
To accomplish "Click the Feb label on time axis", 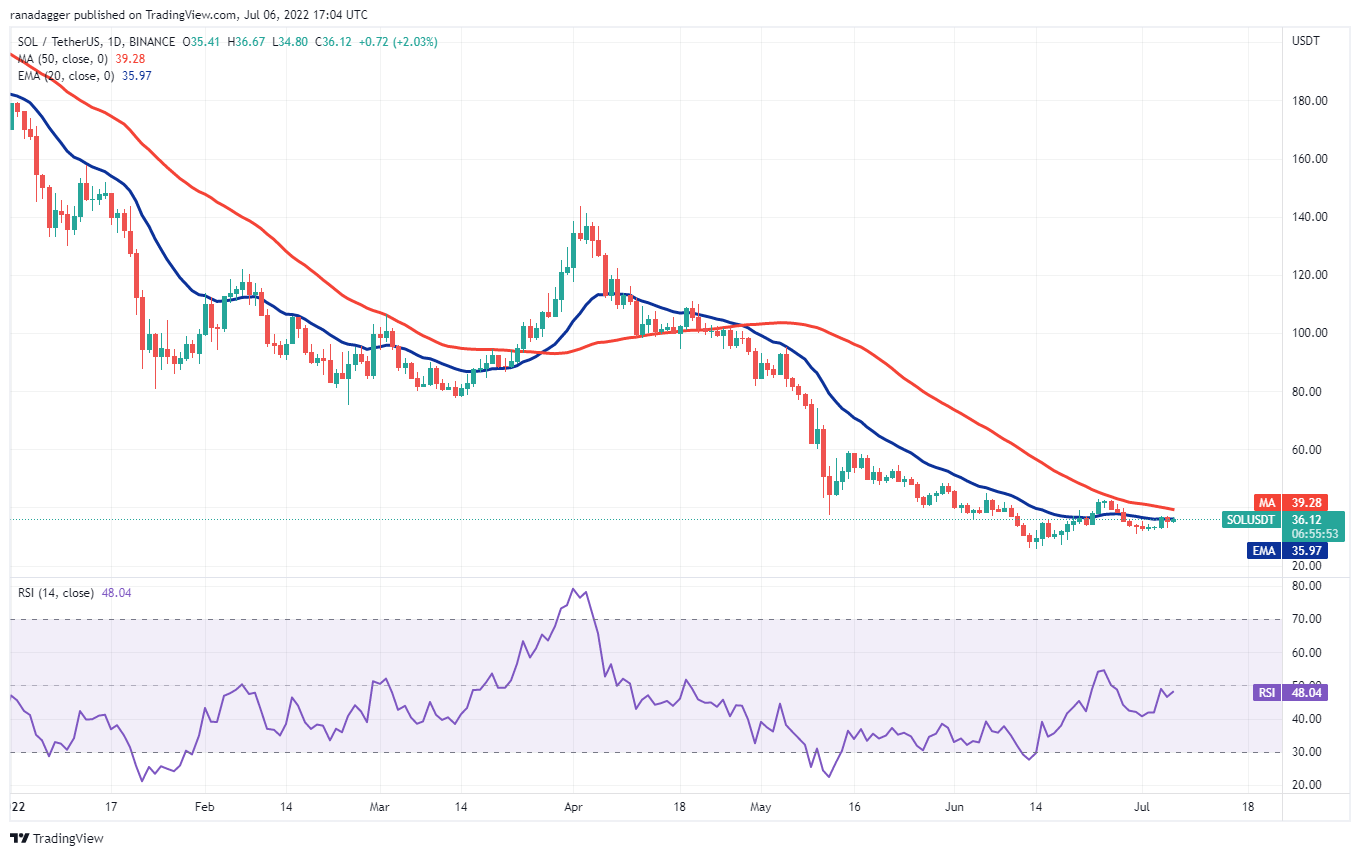I will point(204,805).
